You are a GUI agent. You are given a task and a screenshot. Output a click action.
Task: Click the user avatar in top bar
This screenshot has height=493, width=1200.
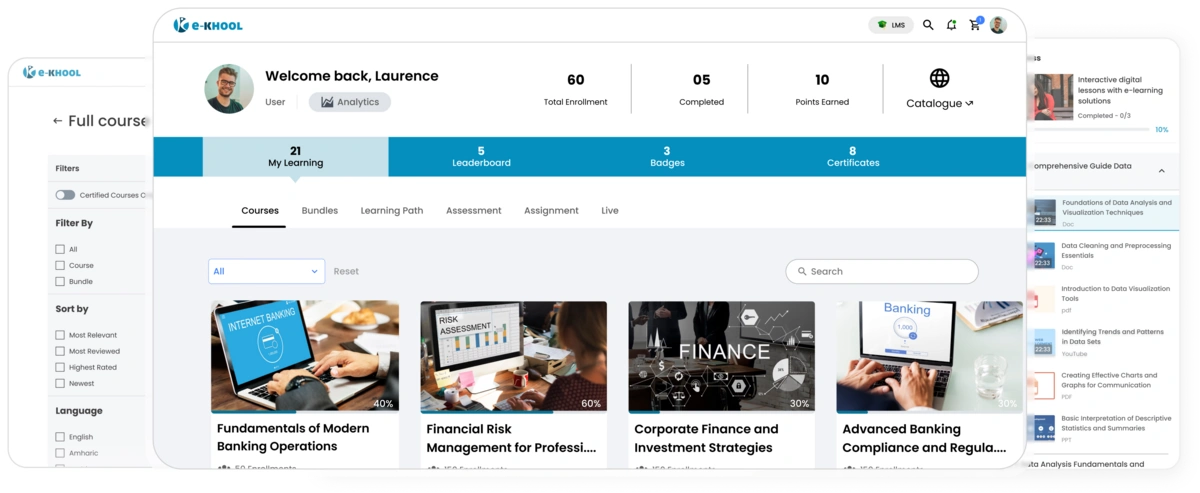[x=998, y=25]
